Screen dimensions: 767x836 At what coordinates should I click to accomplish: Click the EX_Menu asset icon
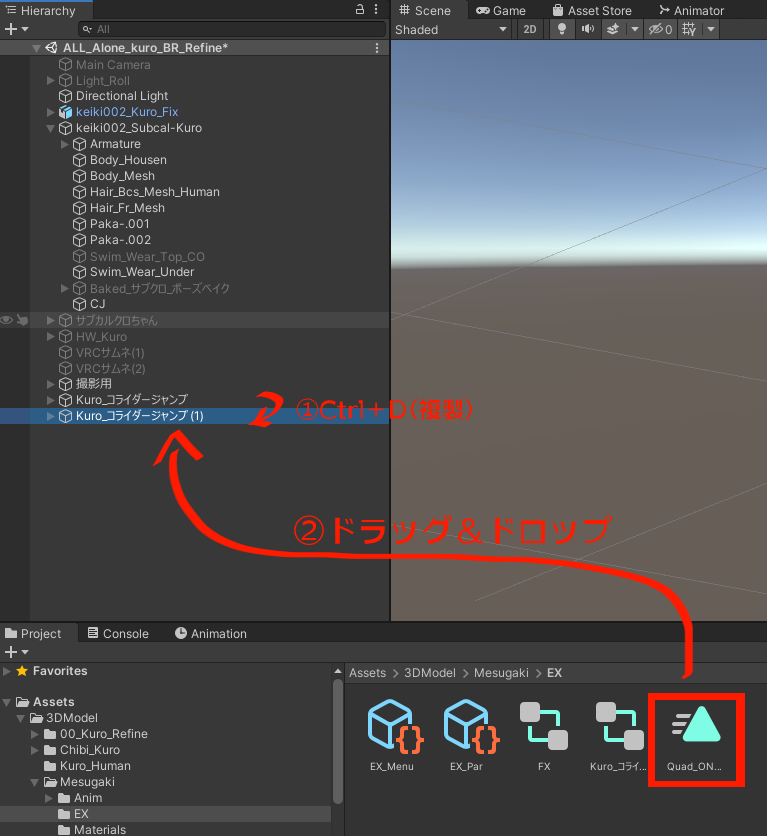pyautogui.click(x=392, y=728)
